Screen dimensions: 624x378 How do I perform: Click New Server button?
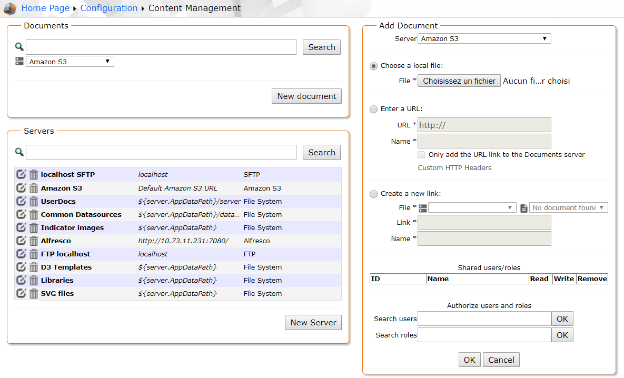point(313,322)
